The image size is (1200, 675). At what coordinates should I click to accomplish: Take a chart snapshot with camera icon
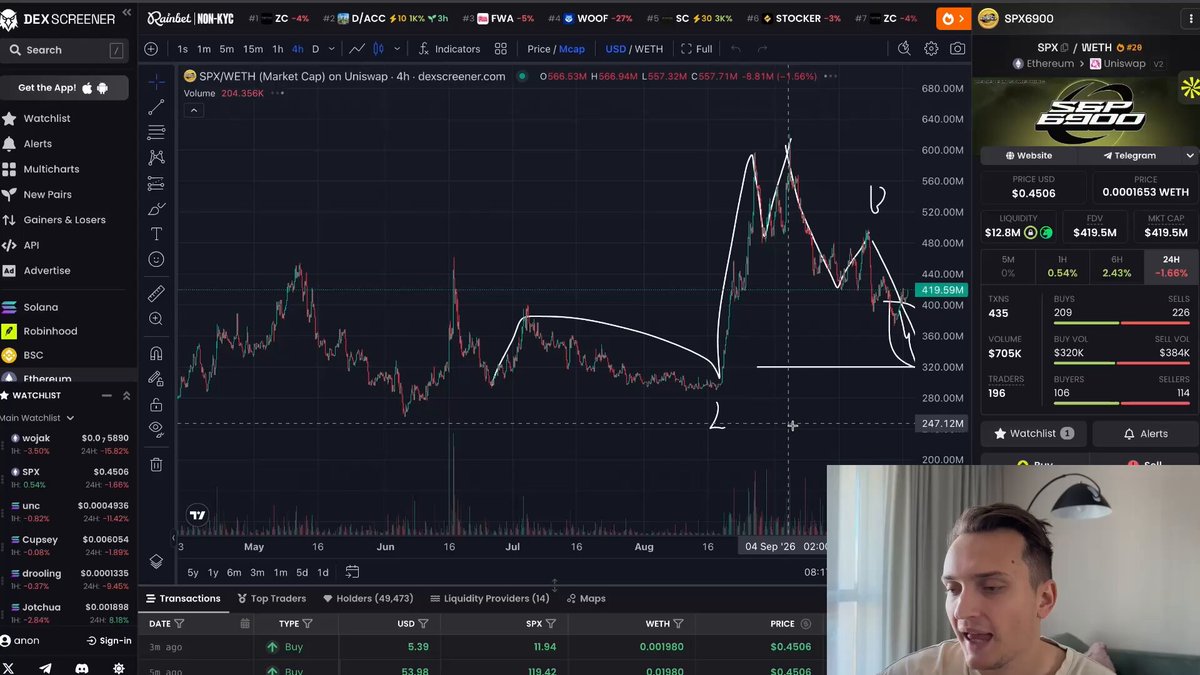click(958, 49)
